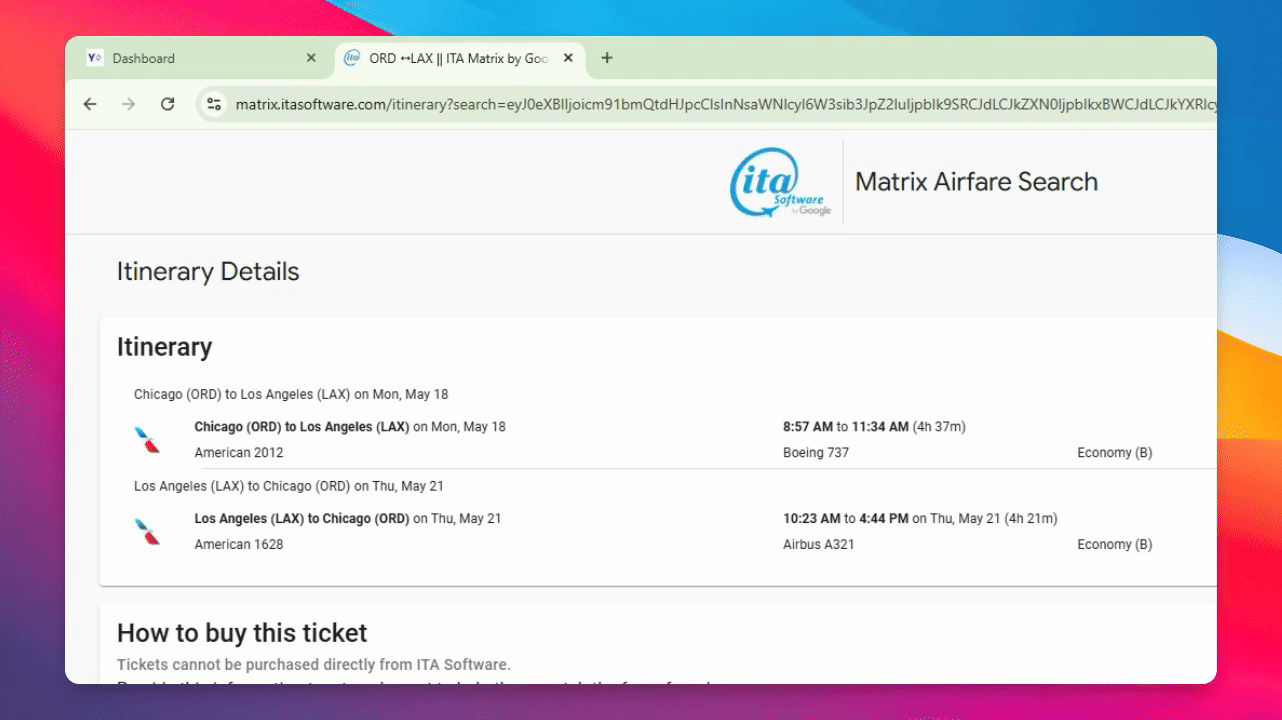Viewport: 1282px width, 720px height.
Task: Close the ORD ↔LAX ITA Matrix tab
Action: coord(569,58)
